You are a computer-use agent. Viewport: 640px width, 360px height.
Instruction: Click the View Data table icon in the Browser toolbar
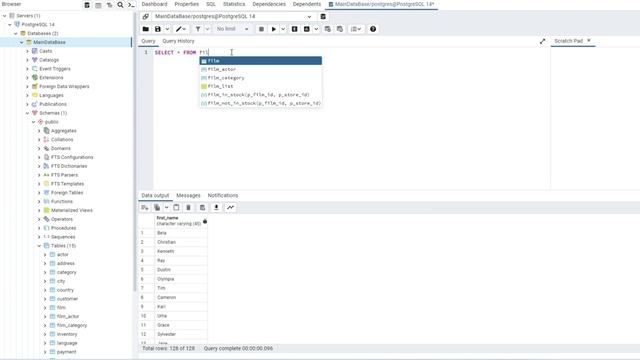(x=98, y=5)
